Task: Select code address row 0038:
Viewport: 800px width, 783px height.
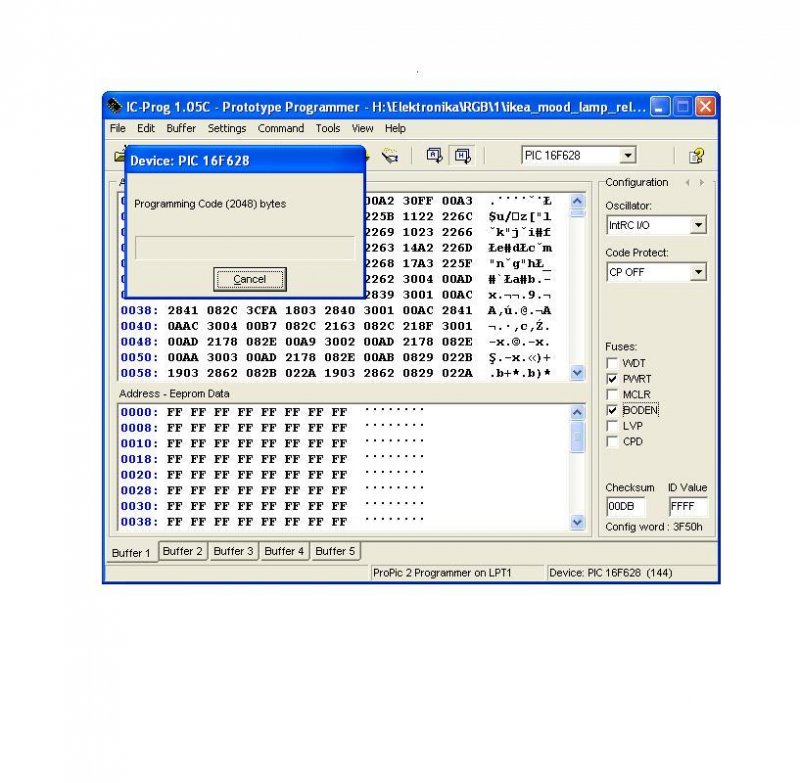Action: point(139,310)
